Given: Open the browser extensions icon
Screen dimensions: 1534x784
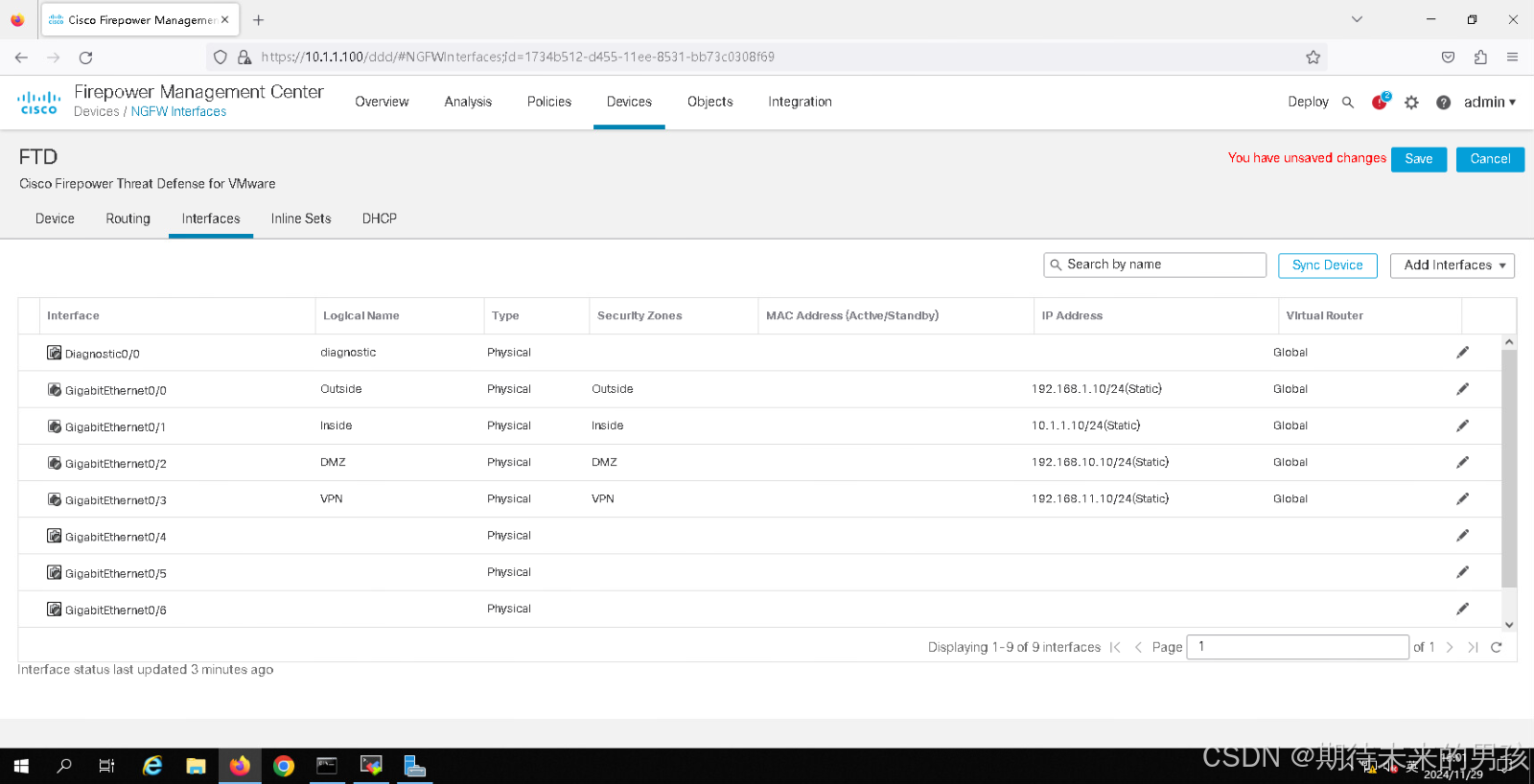Looking at the screenshot, I should tap(1480, 58).
